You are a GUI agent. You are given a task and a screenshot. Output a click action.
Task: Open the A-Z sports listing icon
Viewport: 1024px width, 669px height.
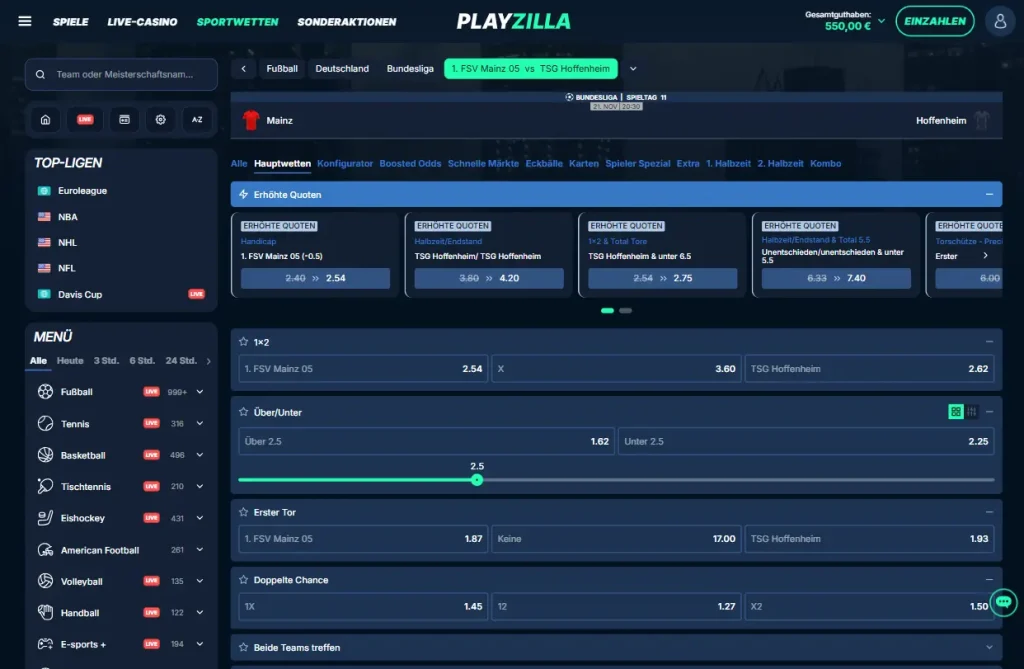[x=197, y=119]
